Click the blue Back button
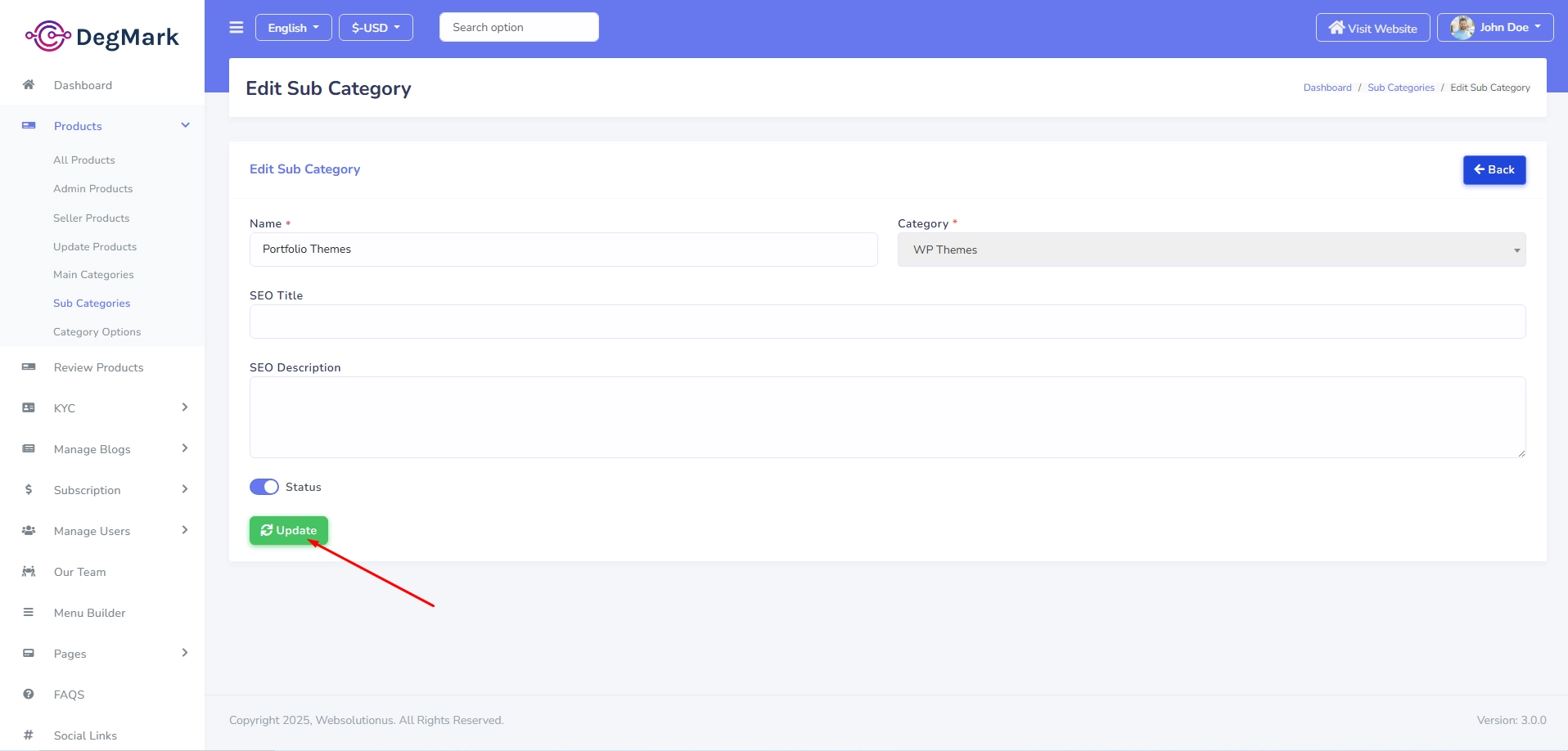 click(1494, 169)
